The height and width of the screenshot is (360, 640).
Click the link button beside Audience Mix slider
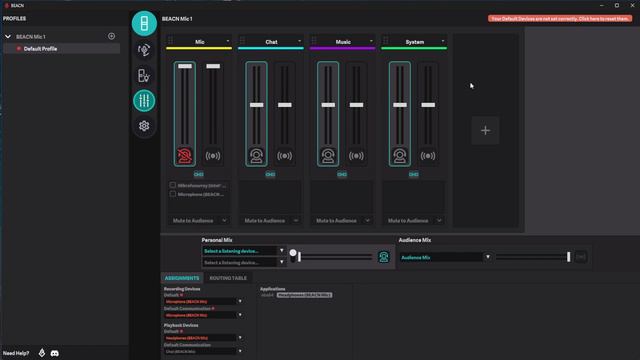point(581,257)
